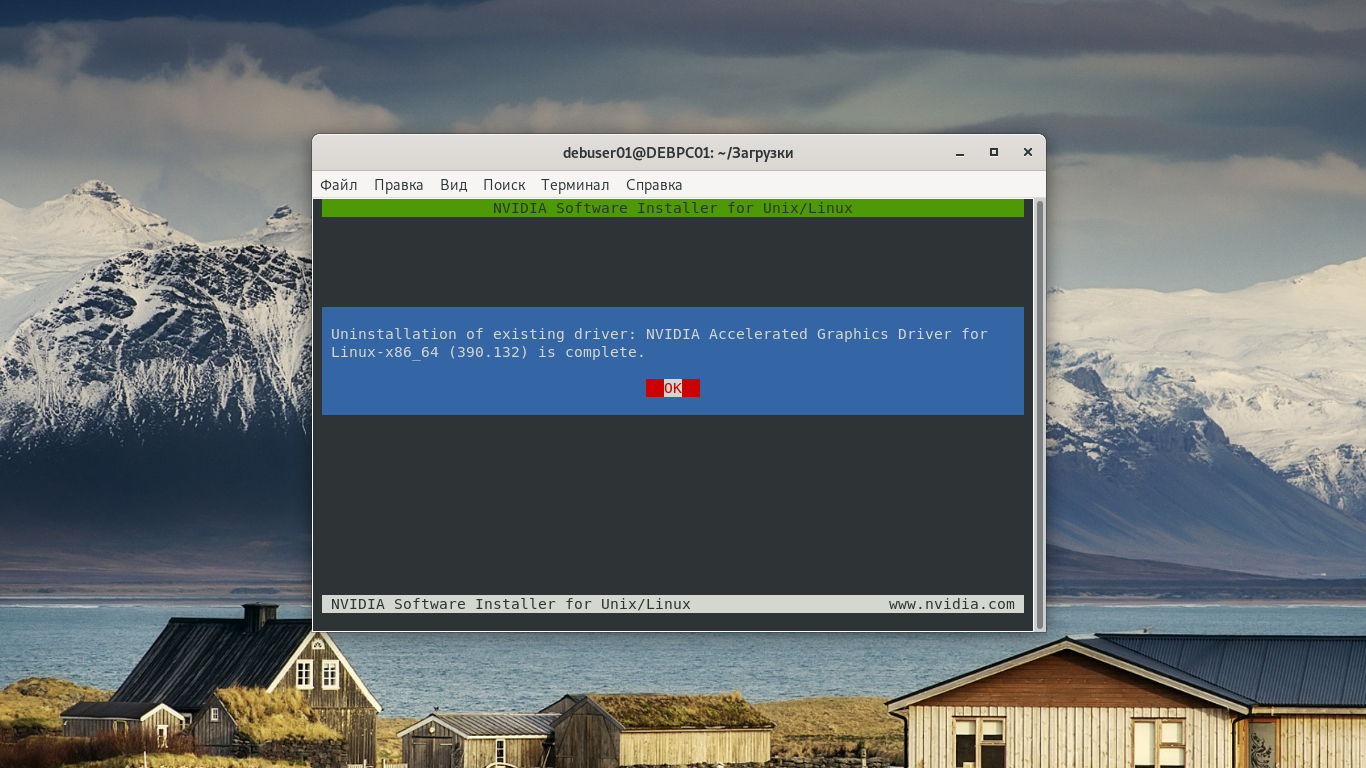1366x768 pixels.
Task: Open the Поиск menu
Action: (x=504, y=185)
